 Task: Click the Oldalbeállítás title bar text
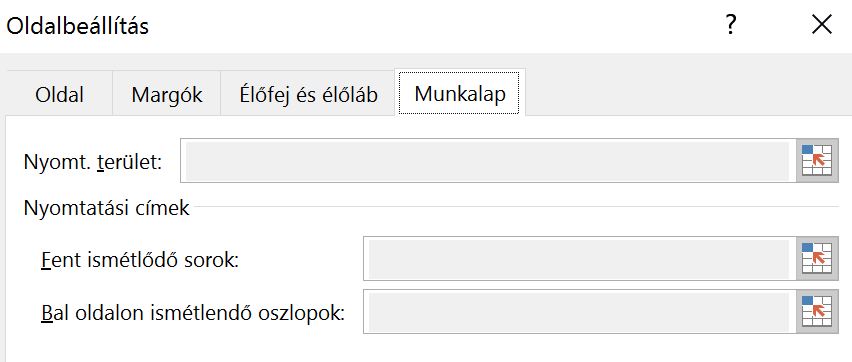tap(77, 26)
